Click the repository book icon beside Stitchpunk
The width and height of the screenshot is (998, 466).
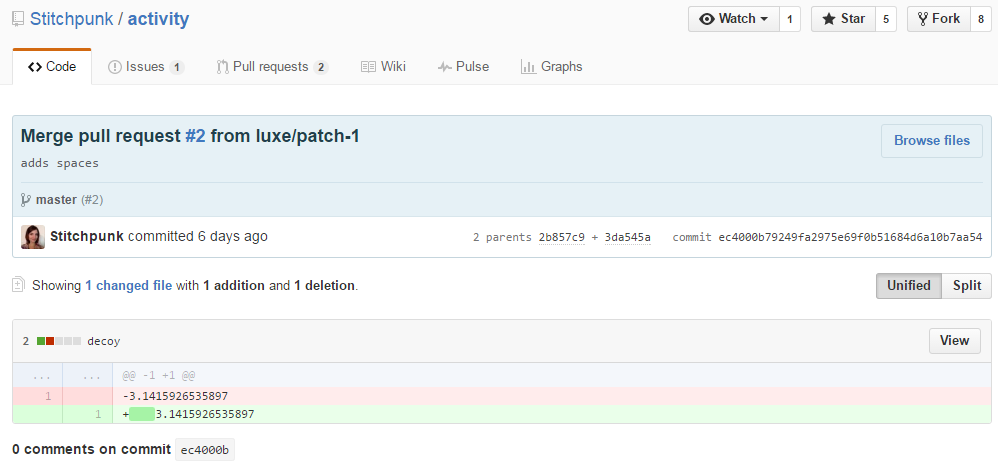pyautogui.click(x=19, y=20)
